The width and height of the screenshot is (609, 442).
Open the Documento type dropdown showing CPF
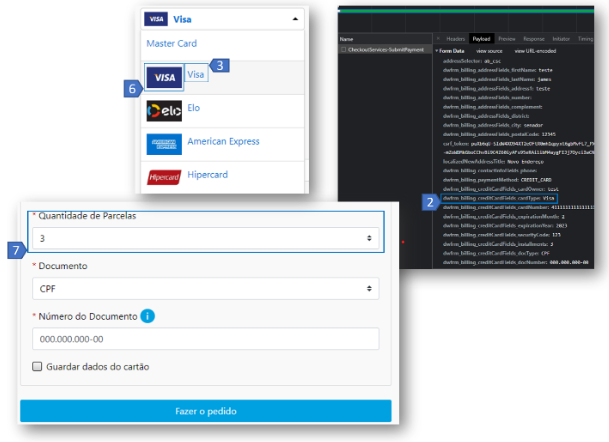[205, 288]
